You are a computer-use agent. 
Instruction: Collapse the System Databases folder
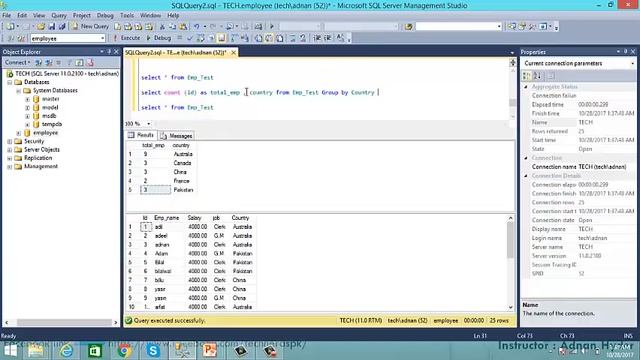click(x=18, y=91)
